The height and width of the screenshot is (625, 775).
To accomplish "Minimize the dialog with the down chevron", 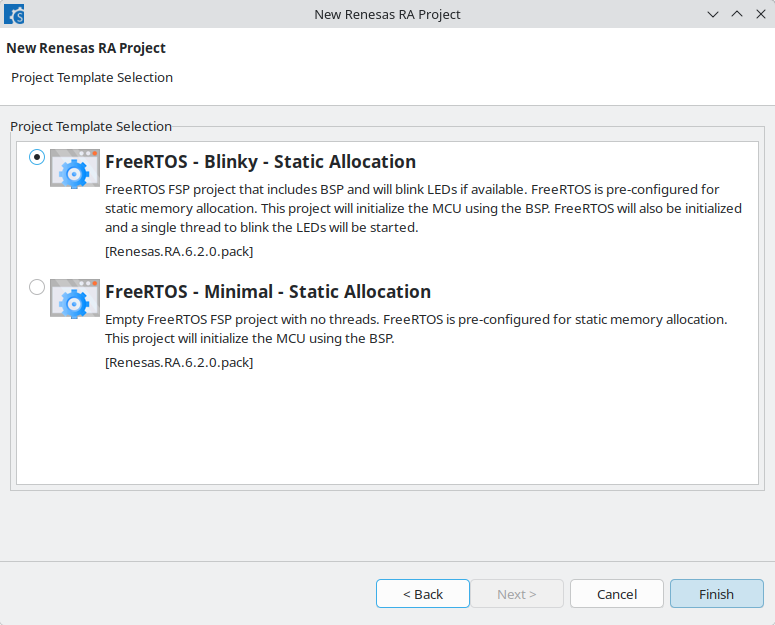I will click(x=713, y=14).
